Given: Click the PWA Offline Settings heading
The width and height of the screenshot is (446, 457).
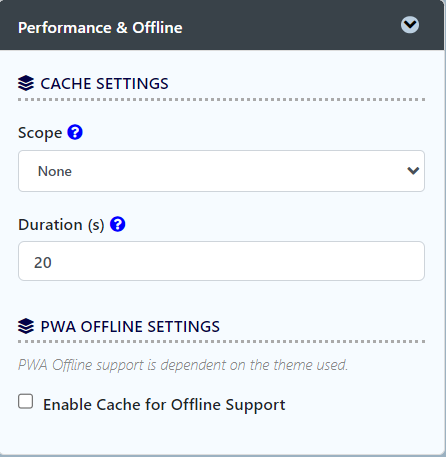Looking at the screenshot, I should 130,326.
